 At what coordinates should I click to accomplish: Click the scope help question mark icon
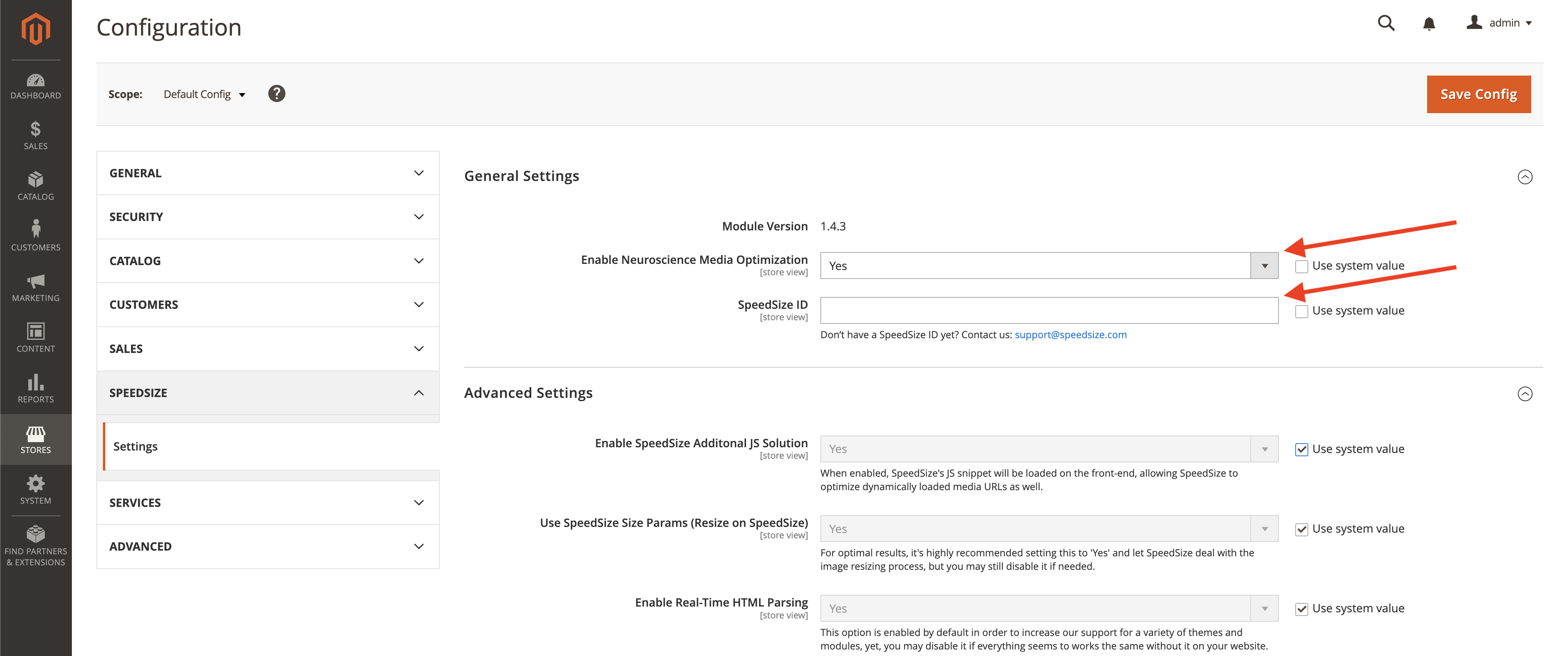(x=276, y=94)
